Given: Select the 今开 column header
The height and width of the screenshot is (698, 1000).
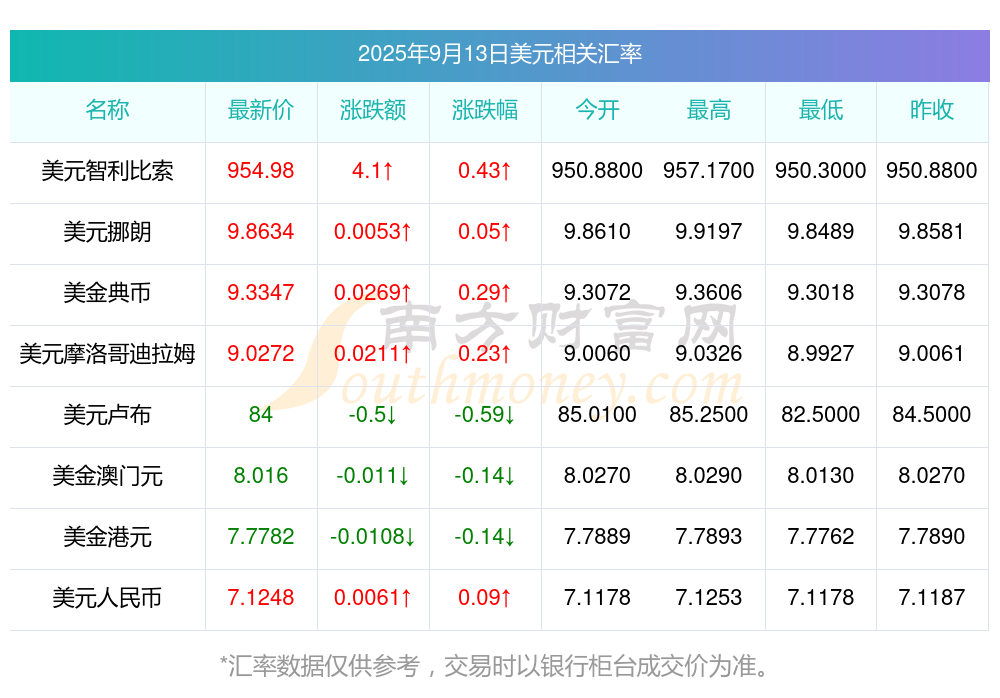Looking at the screenshot, I should 597,110.
